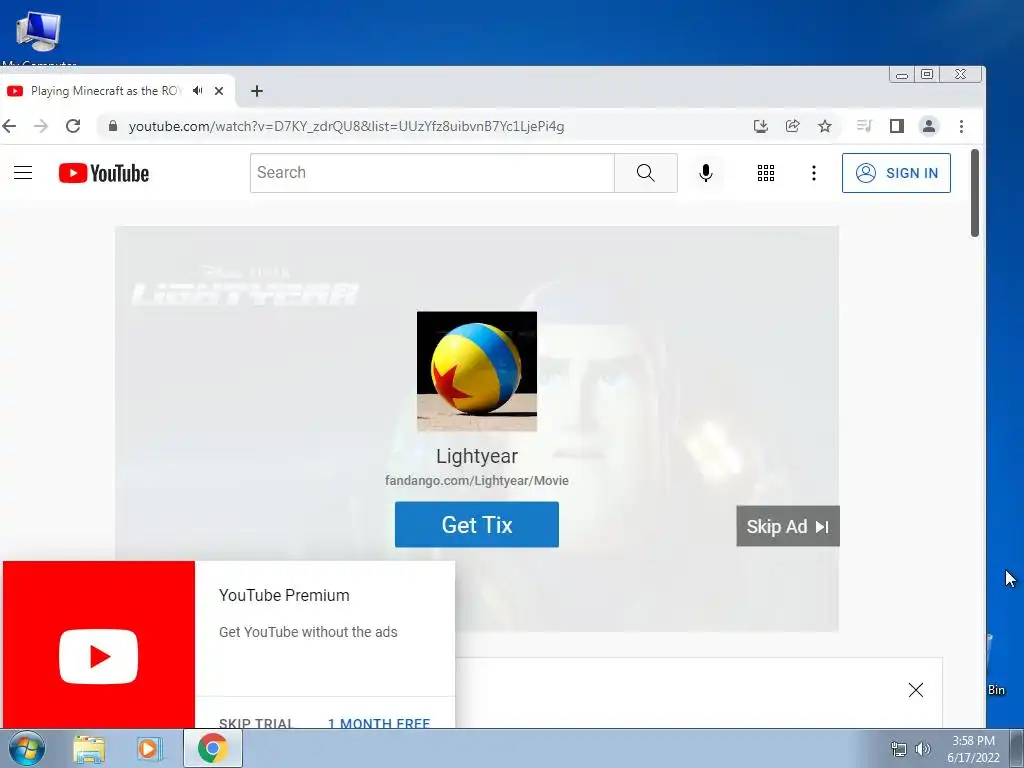This screenshot has width=1024, height=768.
Task: Click SKIP TRIAL in Premium popup
Action: click(256, 723)
